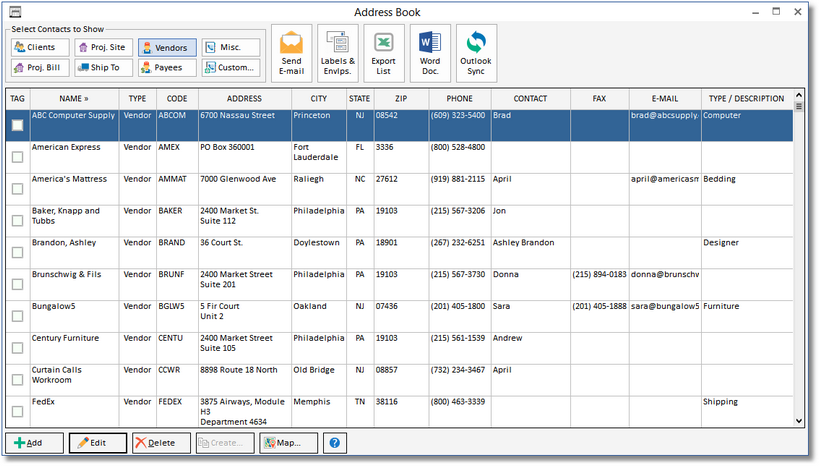Select the Payees contact filter
The image size is (819, 466).
pos(167,68)
